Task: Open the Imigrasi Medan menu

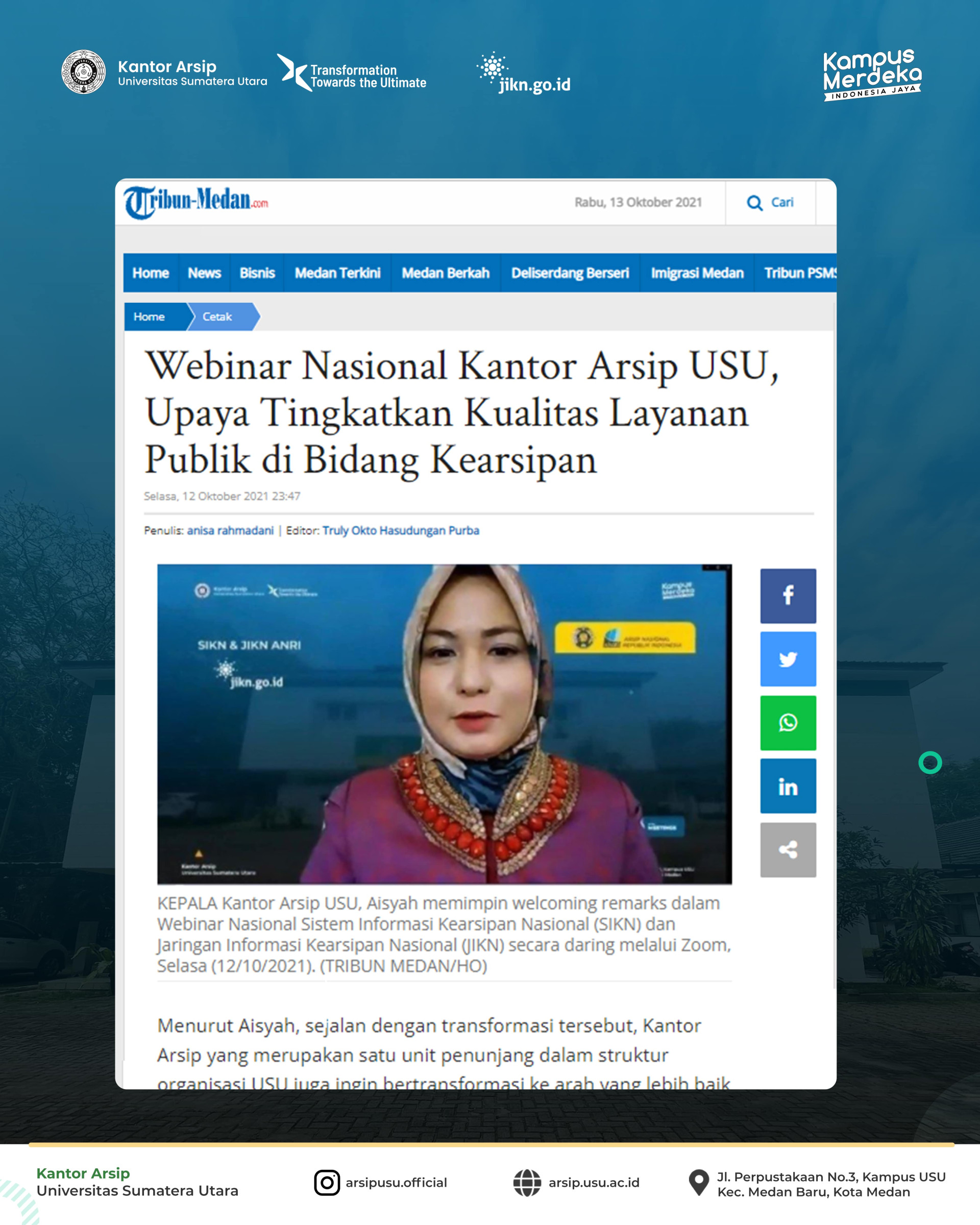Action: pyautogui.click(x=697, y=273)
